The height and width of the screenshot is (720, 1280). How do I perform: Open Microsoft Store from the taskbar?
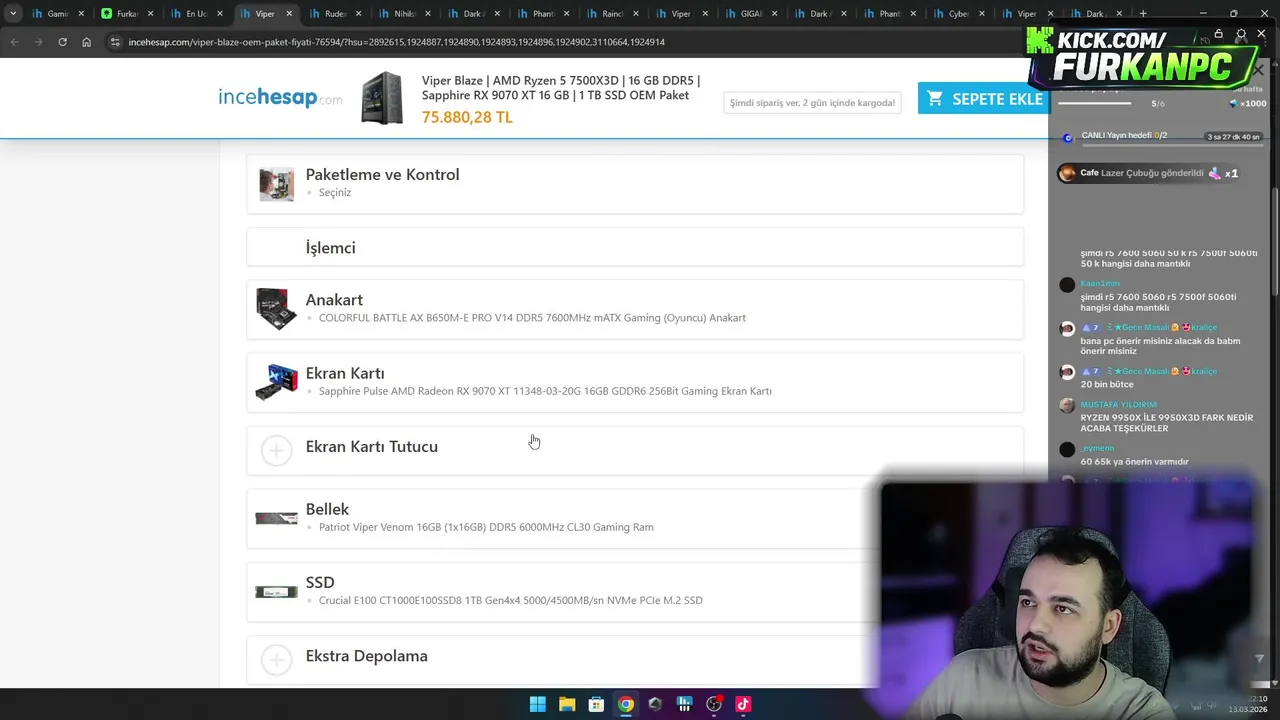coord(596,704)
